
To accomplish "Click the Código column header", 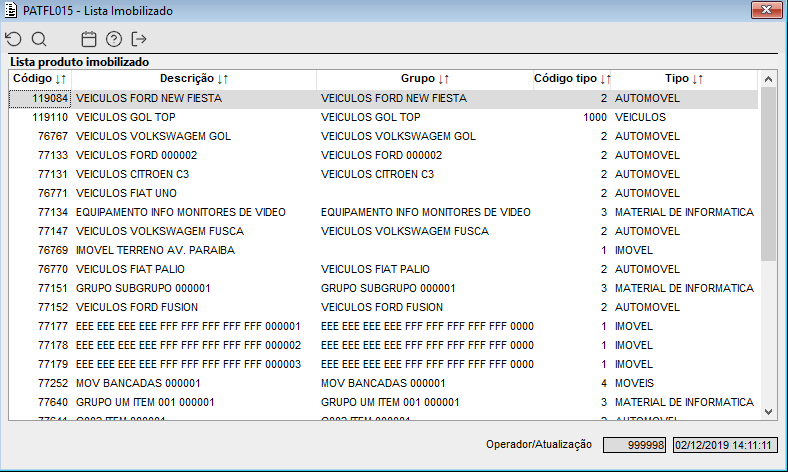I will pos(40,79).
